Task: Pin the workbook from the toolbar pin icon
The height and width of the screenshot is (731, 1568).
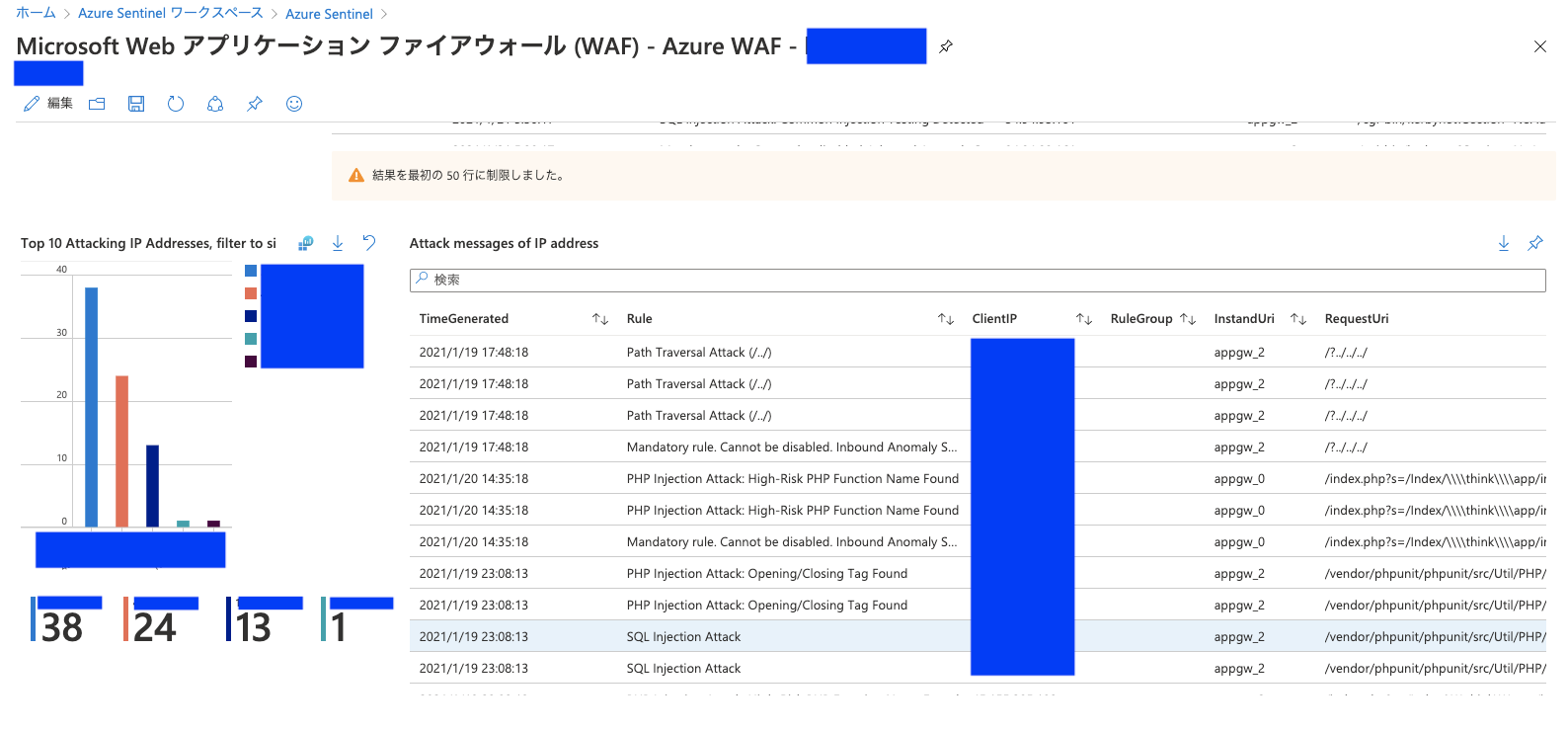Action: coord(255,104)
